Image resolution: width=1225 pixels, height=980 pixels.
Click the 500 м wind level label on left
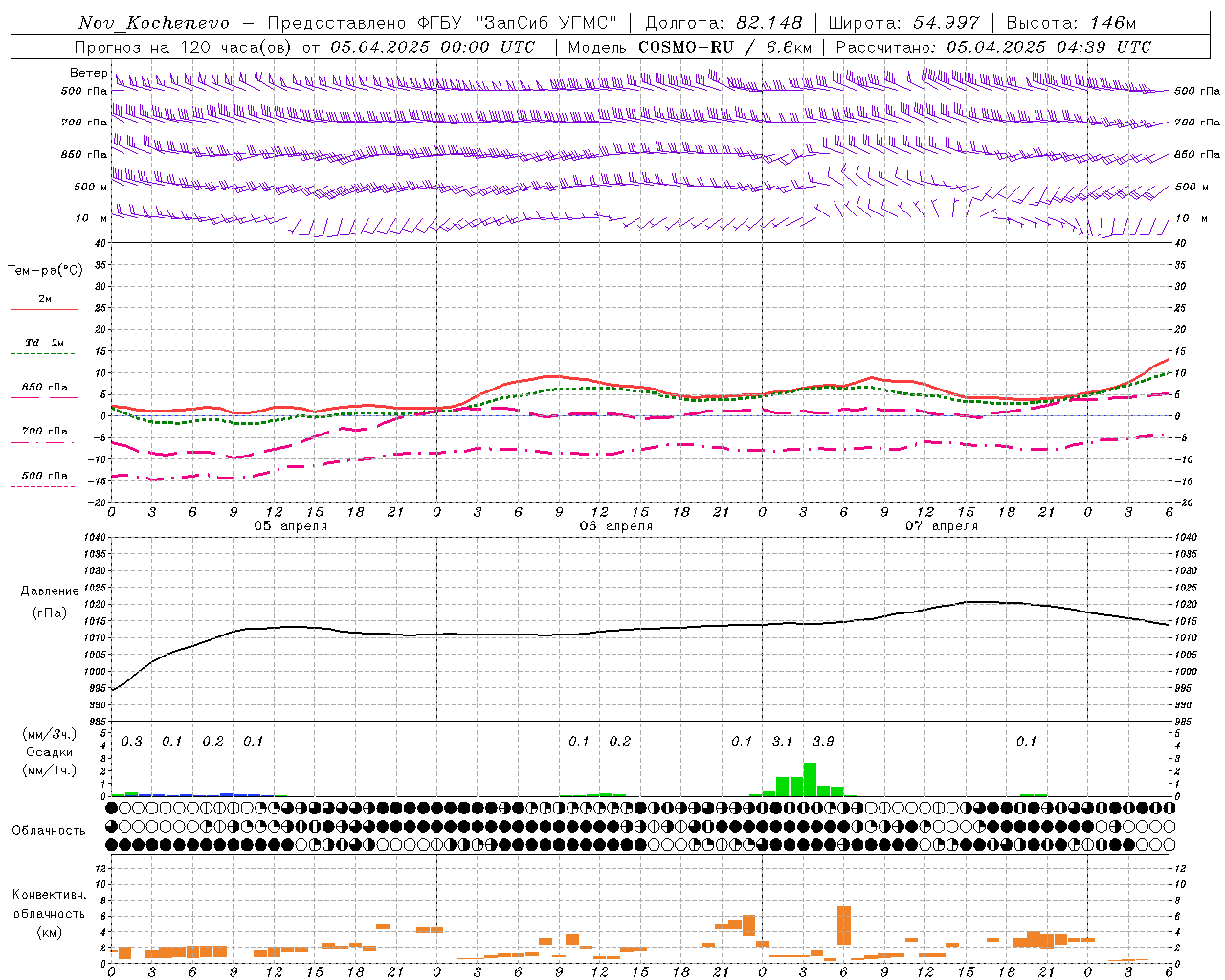pos(91,188)
